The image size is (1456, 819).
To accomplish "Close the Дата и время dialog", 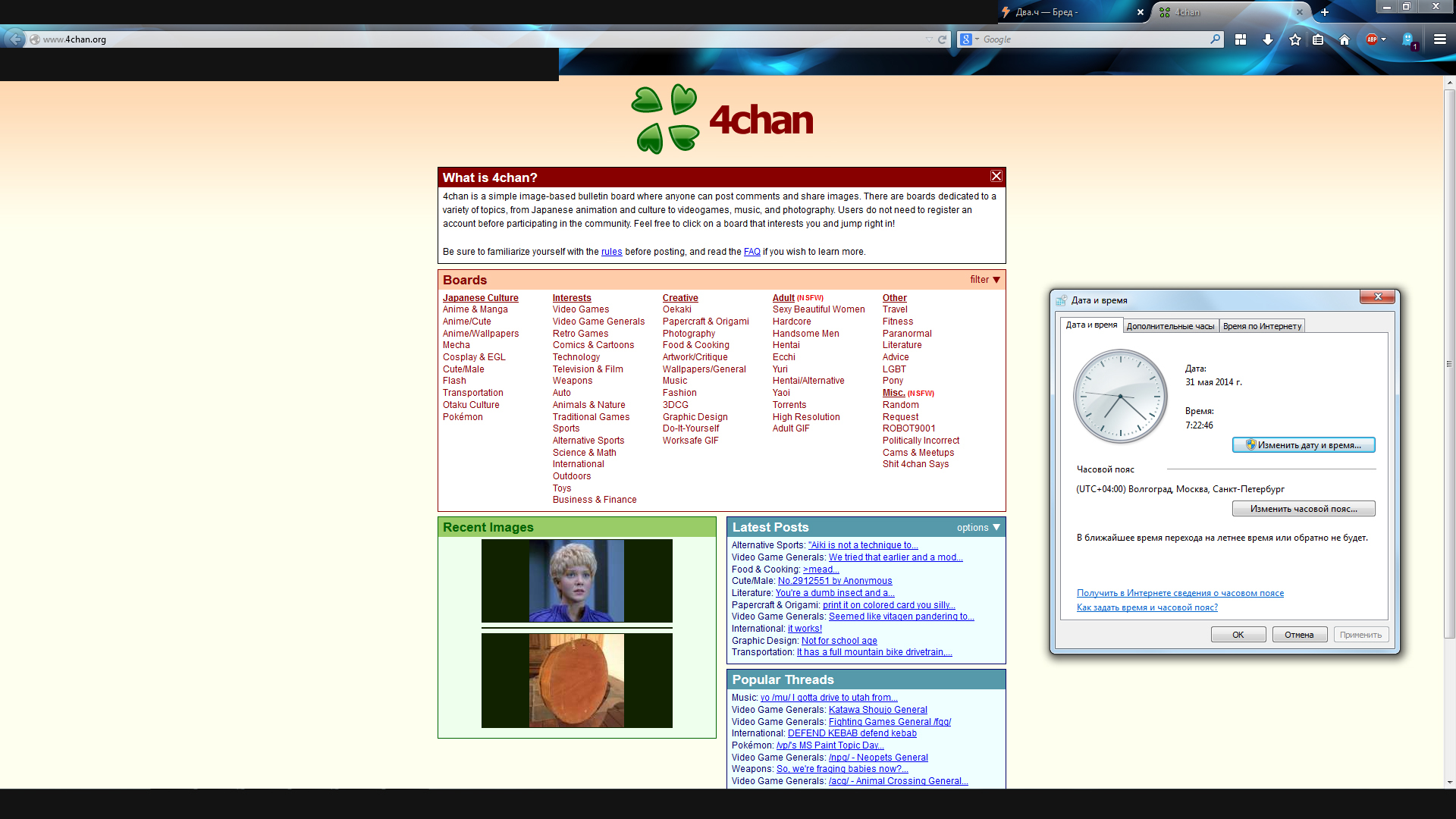I will 1377,297.
